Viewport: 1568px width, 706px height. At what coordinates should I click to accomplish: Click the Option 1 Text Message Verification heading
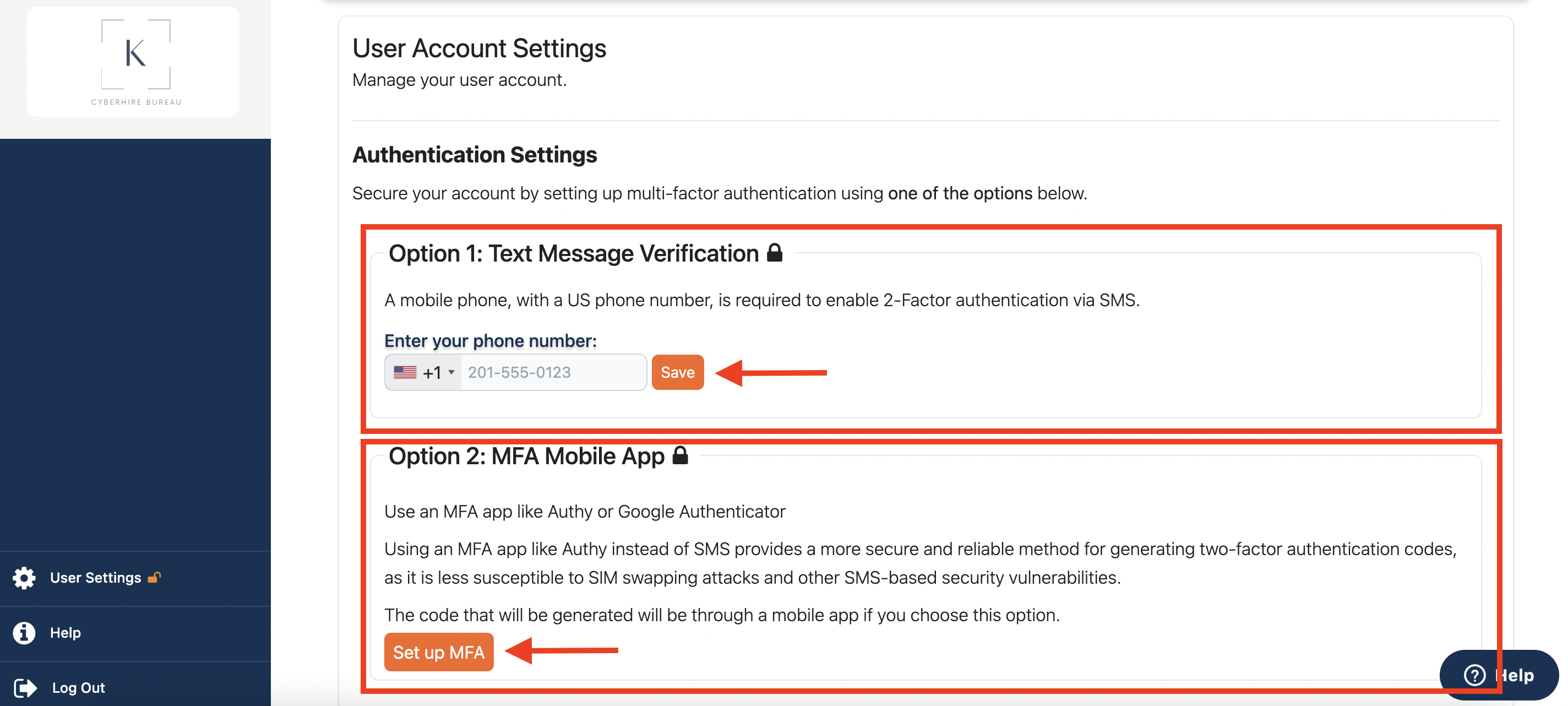[573, 253]
